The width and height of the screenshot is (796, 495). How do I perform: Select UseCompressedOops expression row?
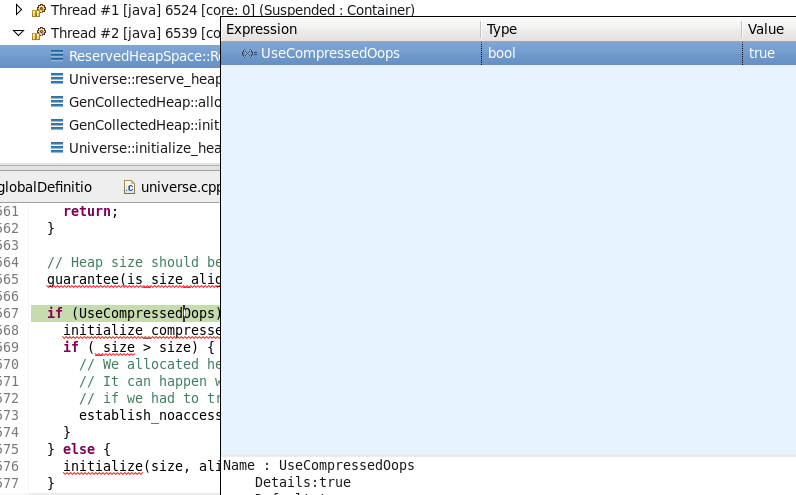509,53
